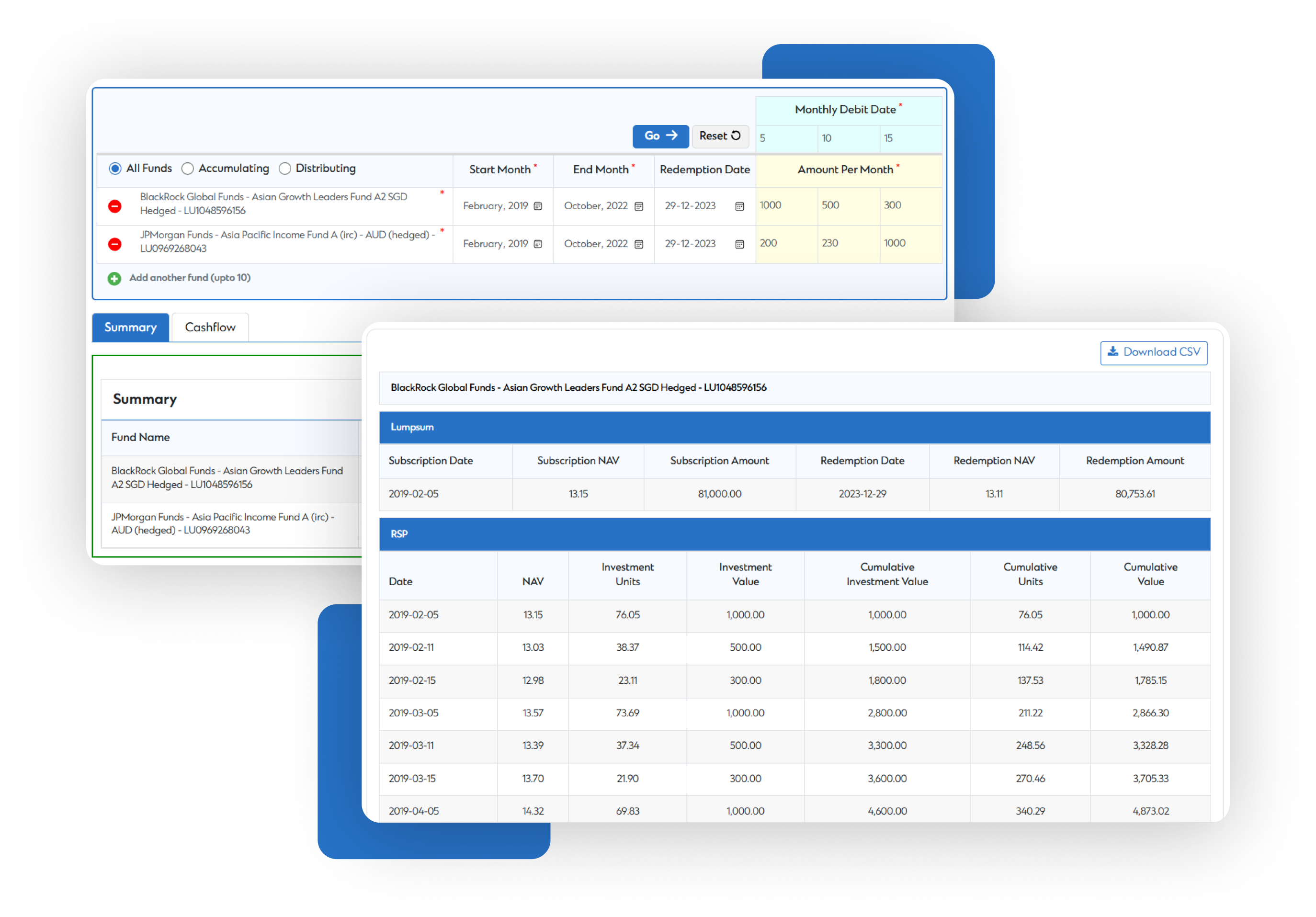
Task: Open Redemption Date calendar for JPMorgan row
Action: point(739,244)
